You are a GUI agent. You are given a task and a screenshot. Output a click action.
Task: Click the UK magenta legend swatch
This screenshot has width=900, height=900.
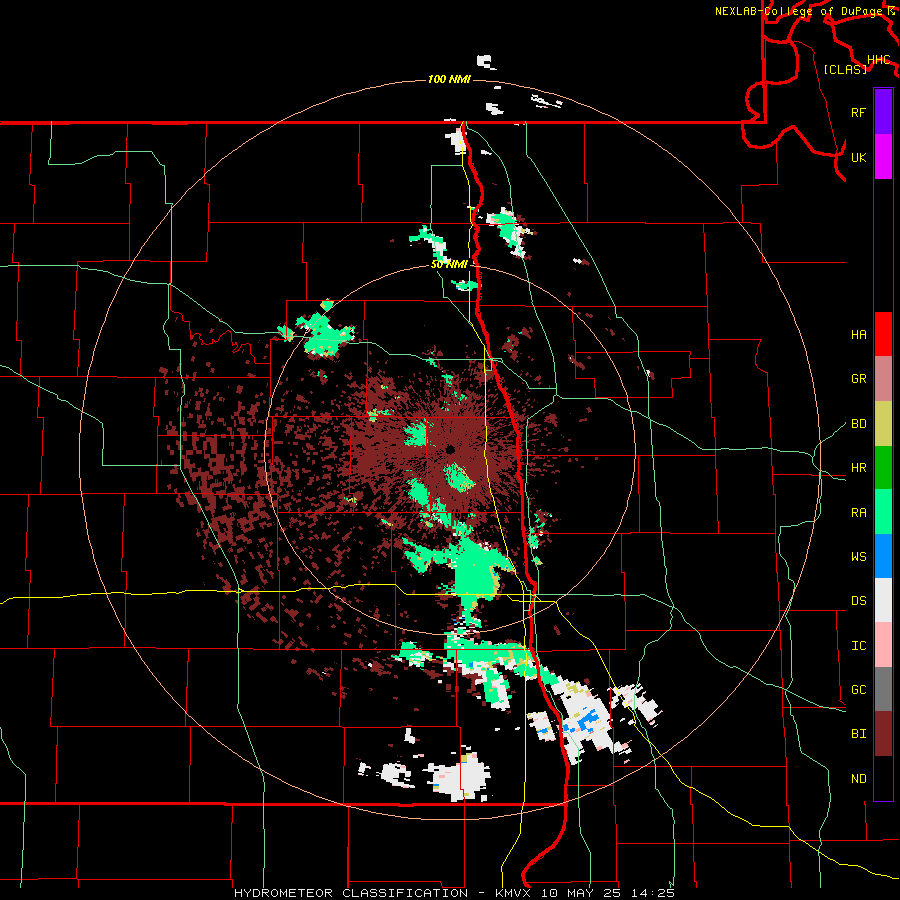pyautogui.click(x=883, y=157)
